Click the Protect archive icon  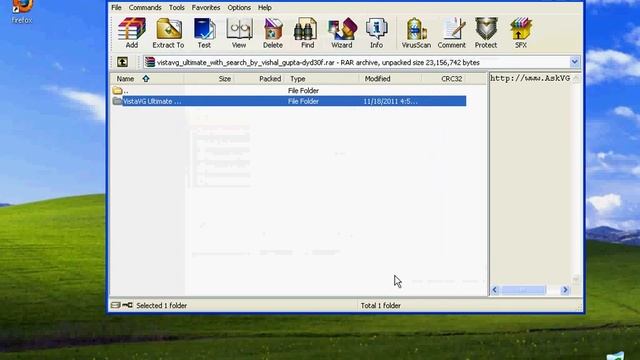[x=486, y=33]
